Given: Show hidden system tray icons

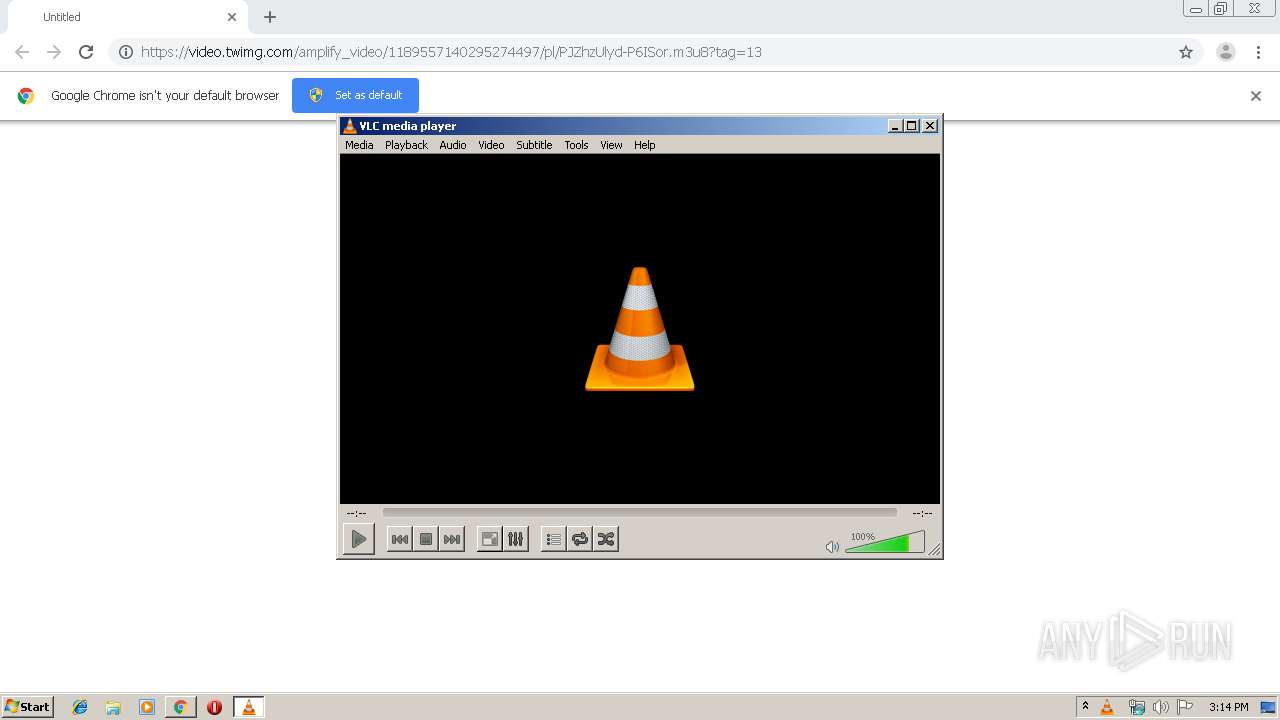Looking at the screenshot, I should point(1085,707).
